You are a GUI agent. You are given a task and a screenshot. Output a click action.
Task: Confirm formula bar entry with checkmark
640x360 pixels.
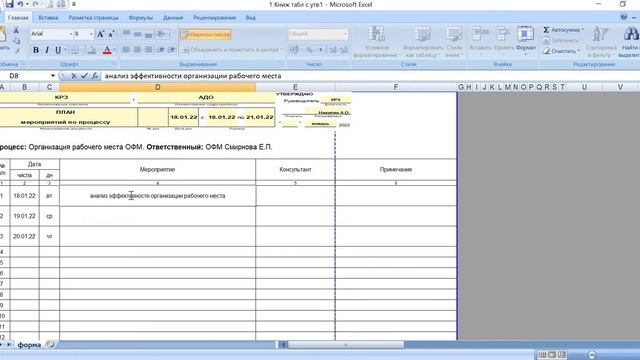[84, 76]
